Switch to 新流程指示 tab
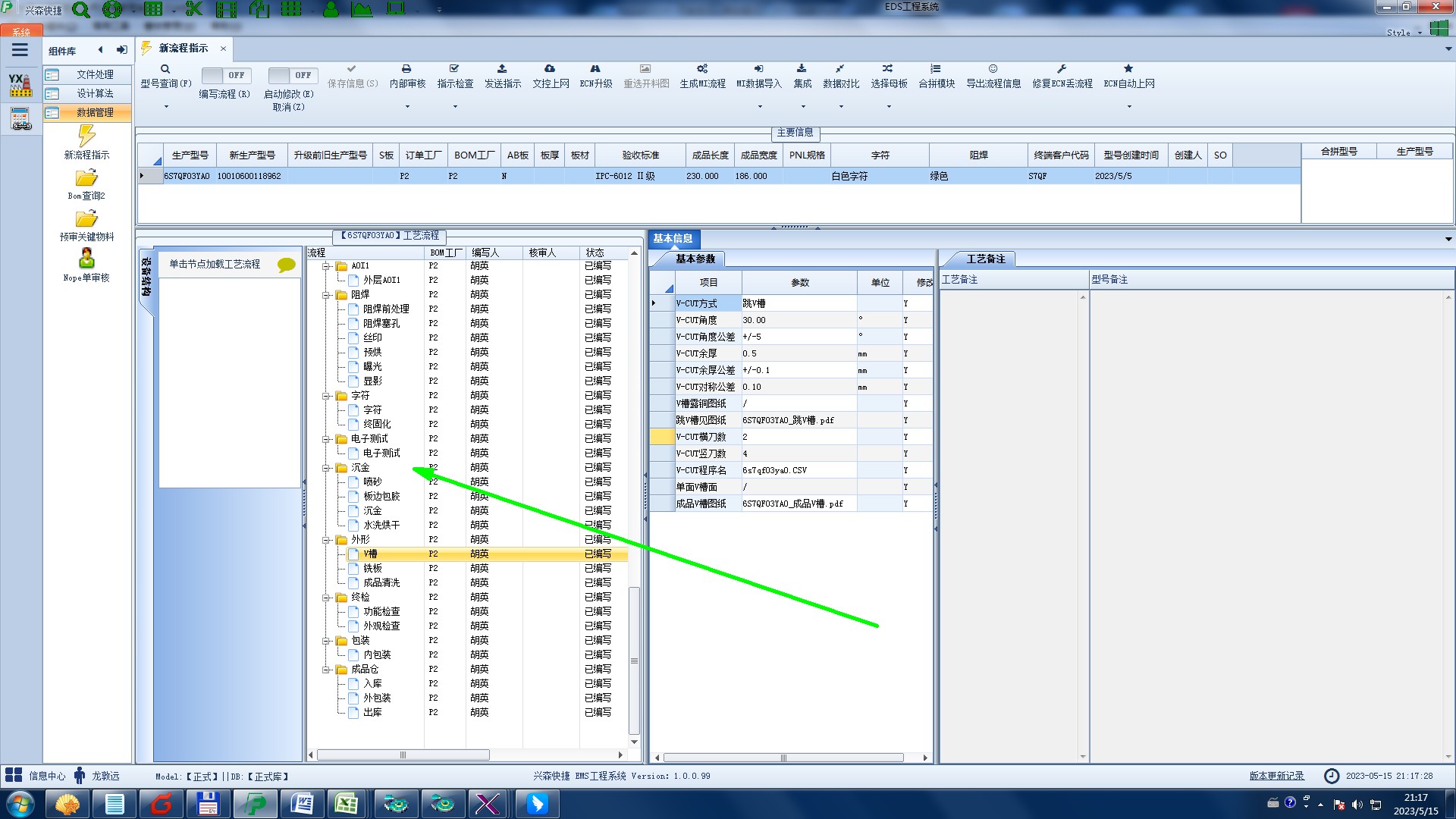The width and height of the screenshot is (1456, 819). point(184,48)
